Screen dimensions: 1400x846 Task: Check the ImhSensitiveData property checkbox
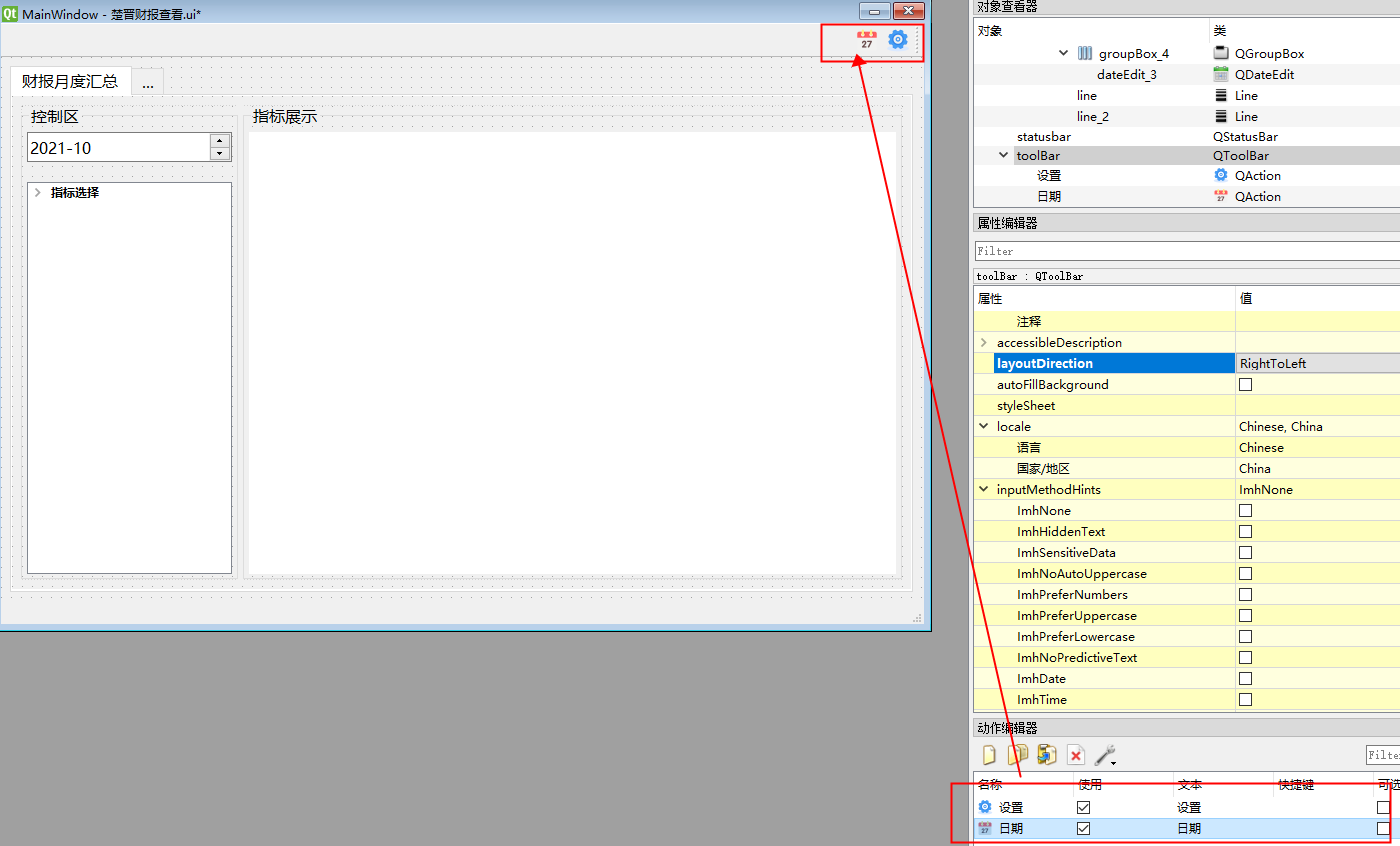(x=1245, y=552)
